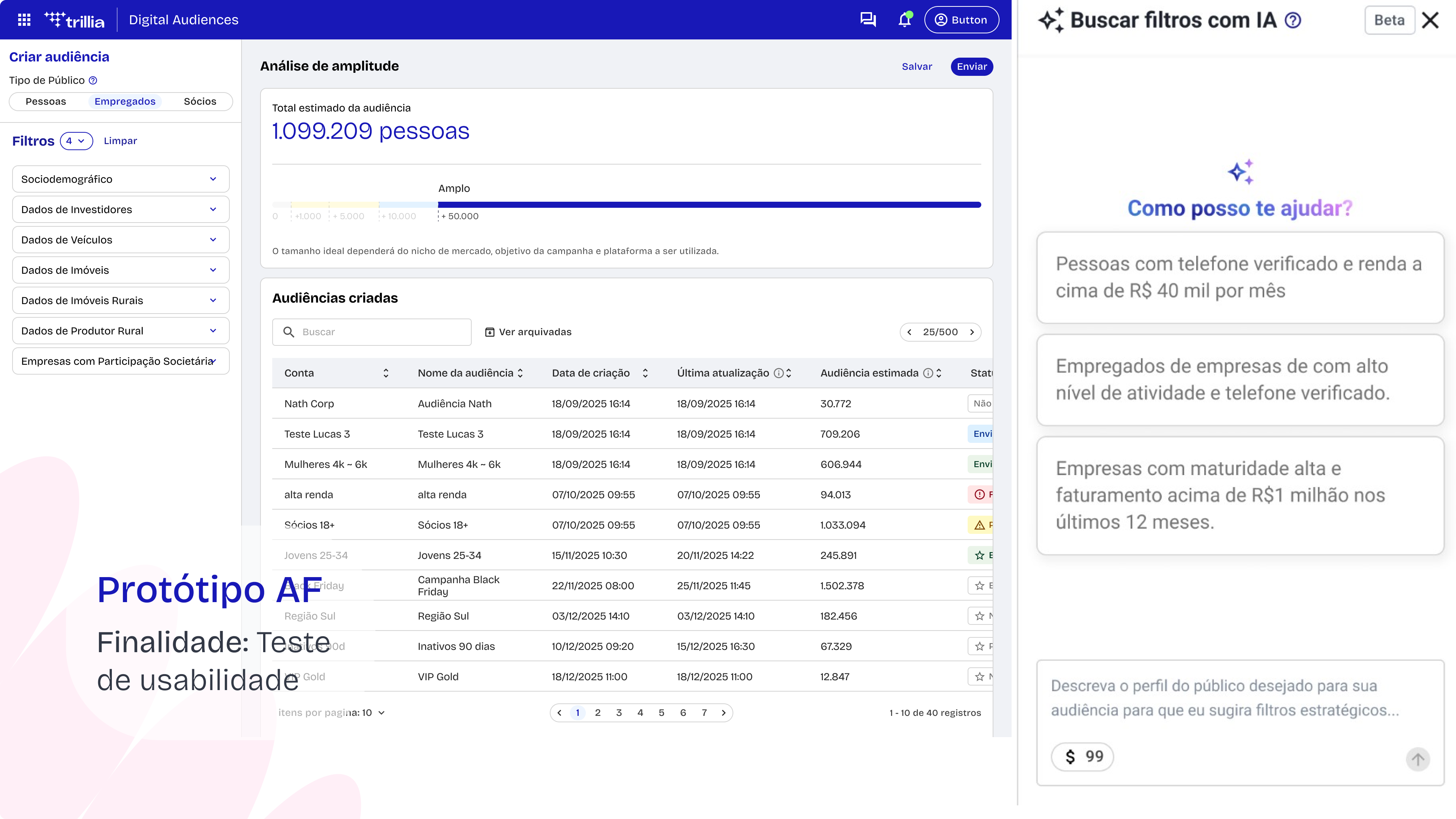Expand Dados de Imóveis Rurais filter
This screenshot has height=819, width=1456.
click(121, 301)
